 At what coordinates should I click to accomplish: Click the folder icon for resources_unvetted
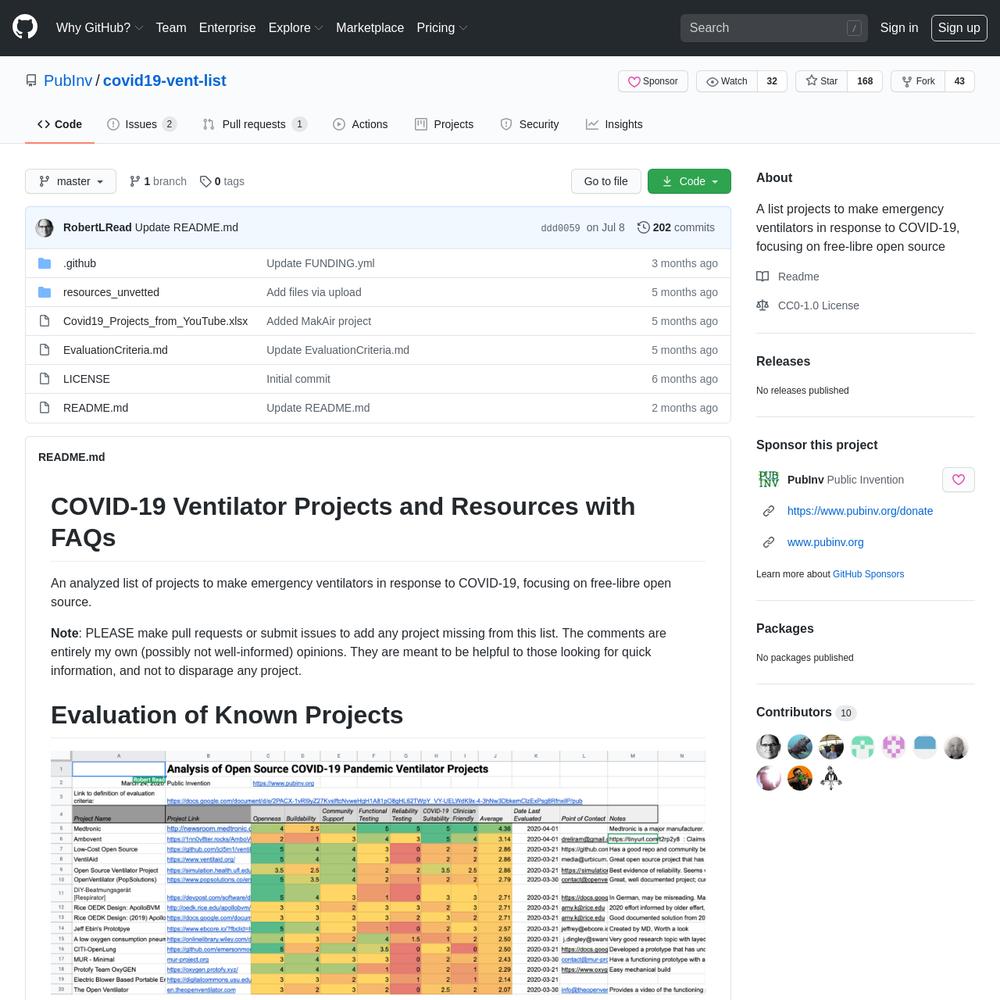coord(44,292)
